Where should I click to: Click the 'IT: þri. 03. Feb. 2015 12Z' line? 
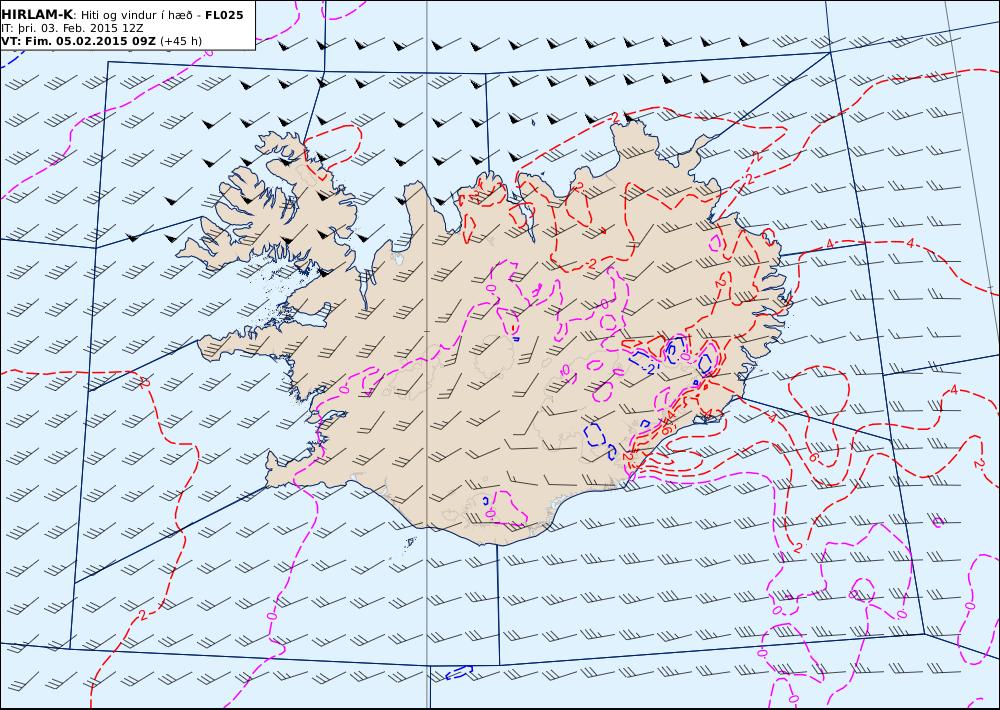tap(72, 29)
